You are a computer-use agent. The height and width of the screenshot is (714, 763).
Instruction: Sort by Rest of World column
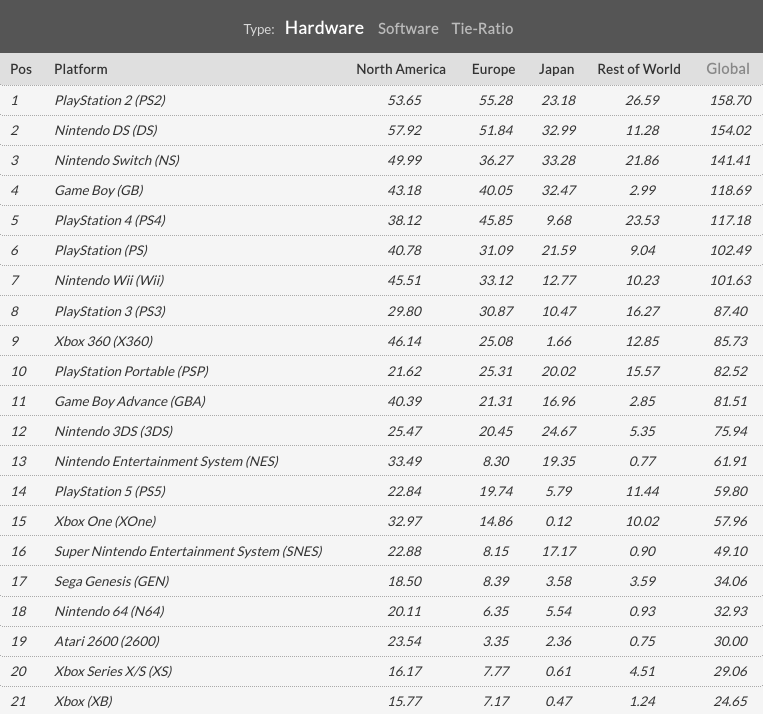(x=639, y=69)
